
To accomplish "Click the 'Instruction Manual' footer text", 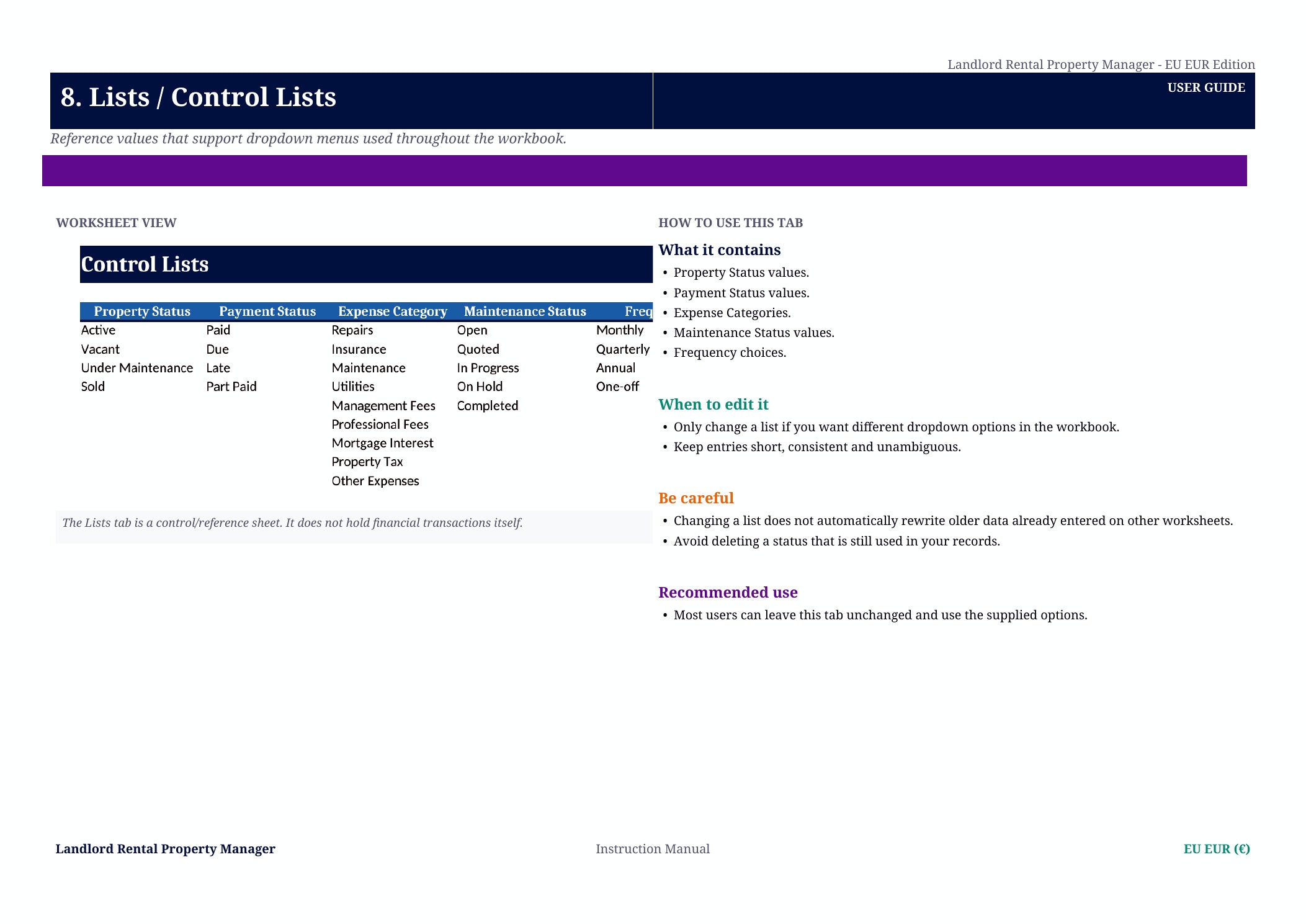I will click(652, 849).
